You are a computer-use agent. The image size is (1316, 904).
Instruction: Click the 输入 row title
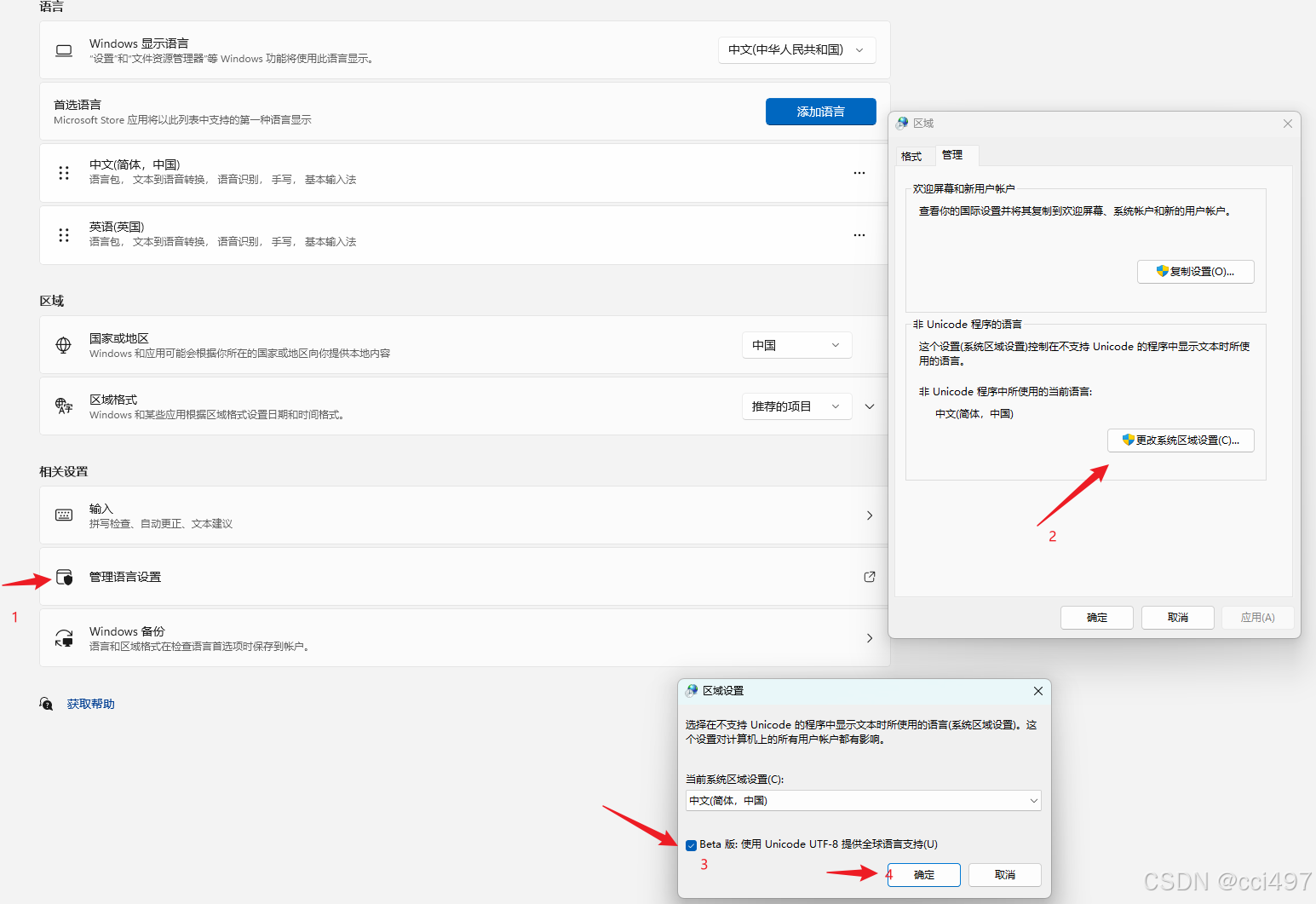pos(101,509)
